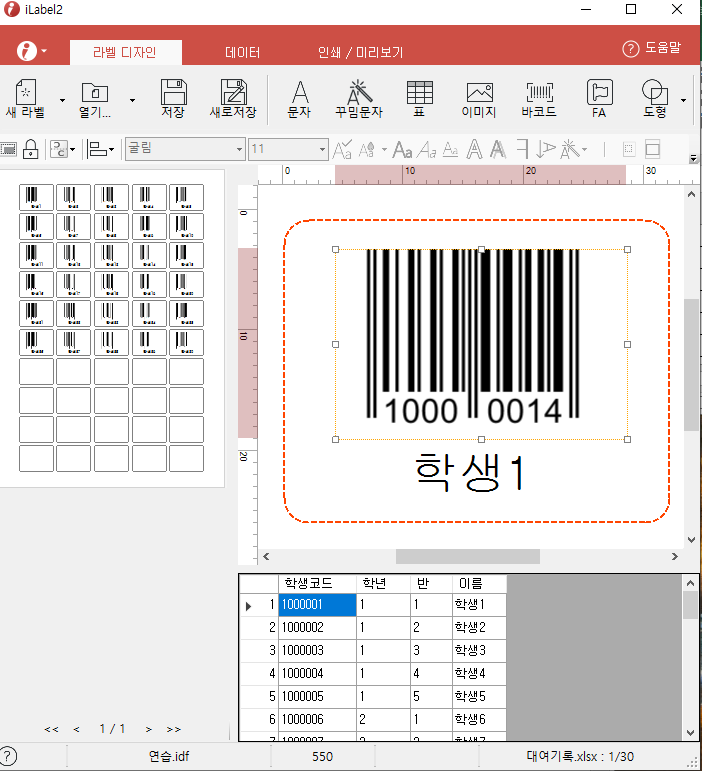Screen dimensions: 702x771
Task: Expand the align icon dropdown arrow
Action: tap(112, 149)
